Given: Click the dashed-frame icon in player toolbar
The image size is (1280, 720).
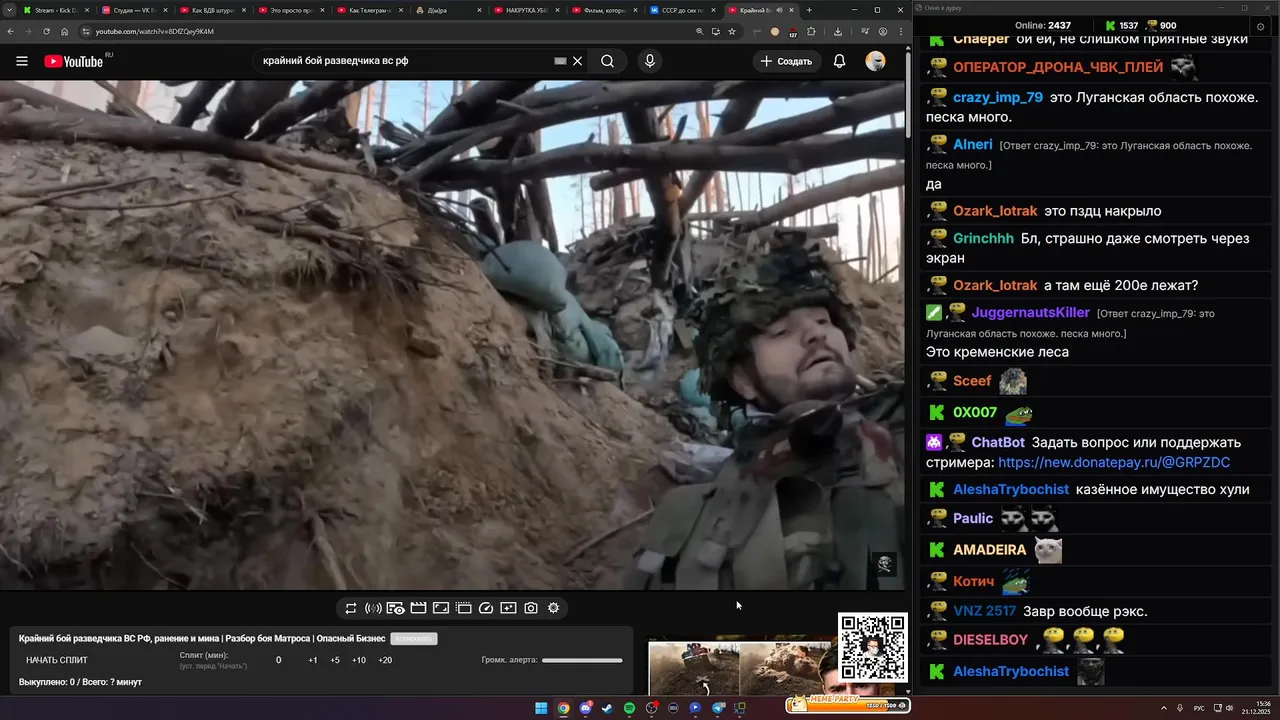Looking at the screenshot, I should 463,608.
